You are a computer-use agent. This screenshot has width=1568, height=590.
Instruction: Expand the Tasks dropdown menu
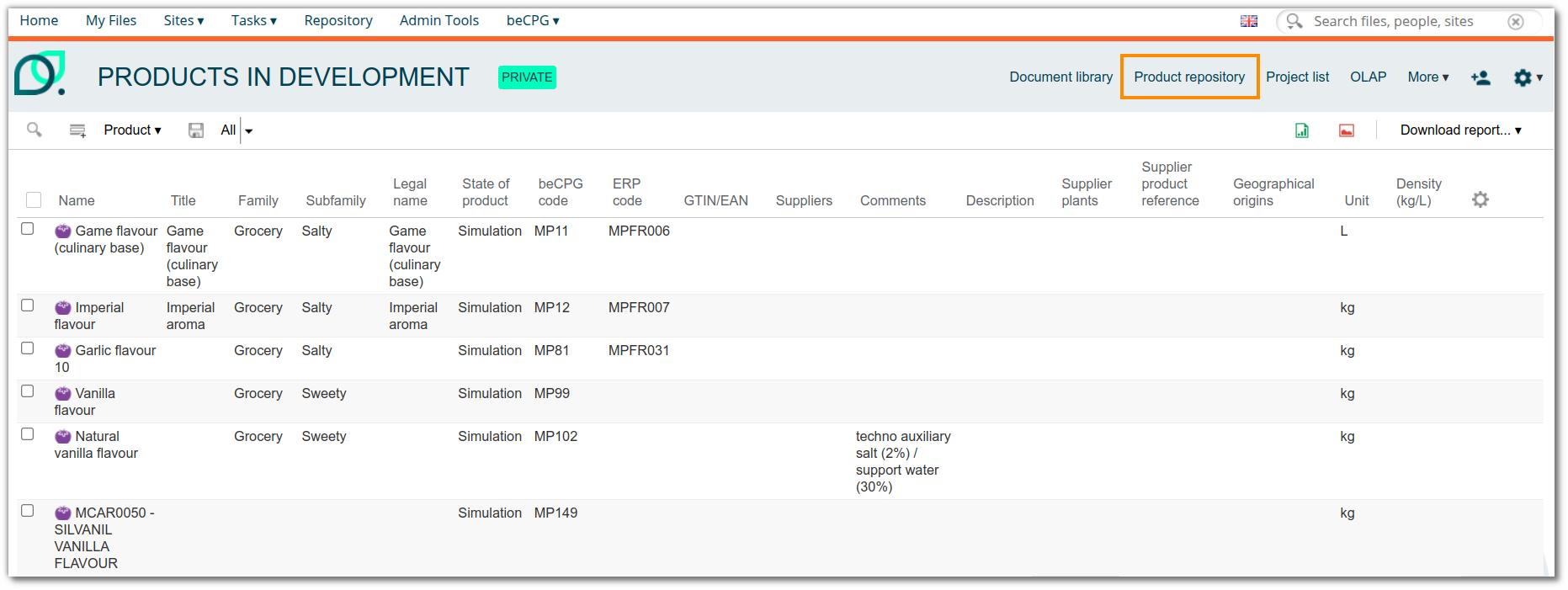tap(254, 20)
